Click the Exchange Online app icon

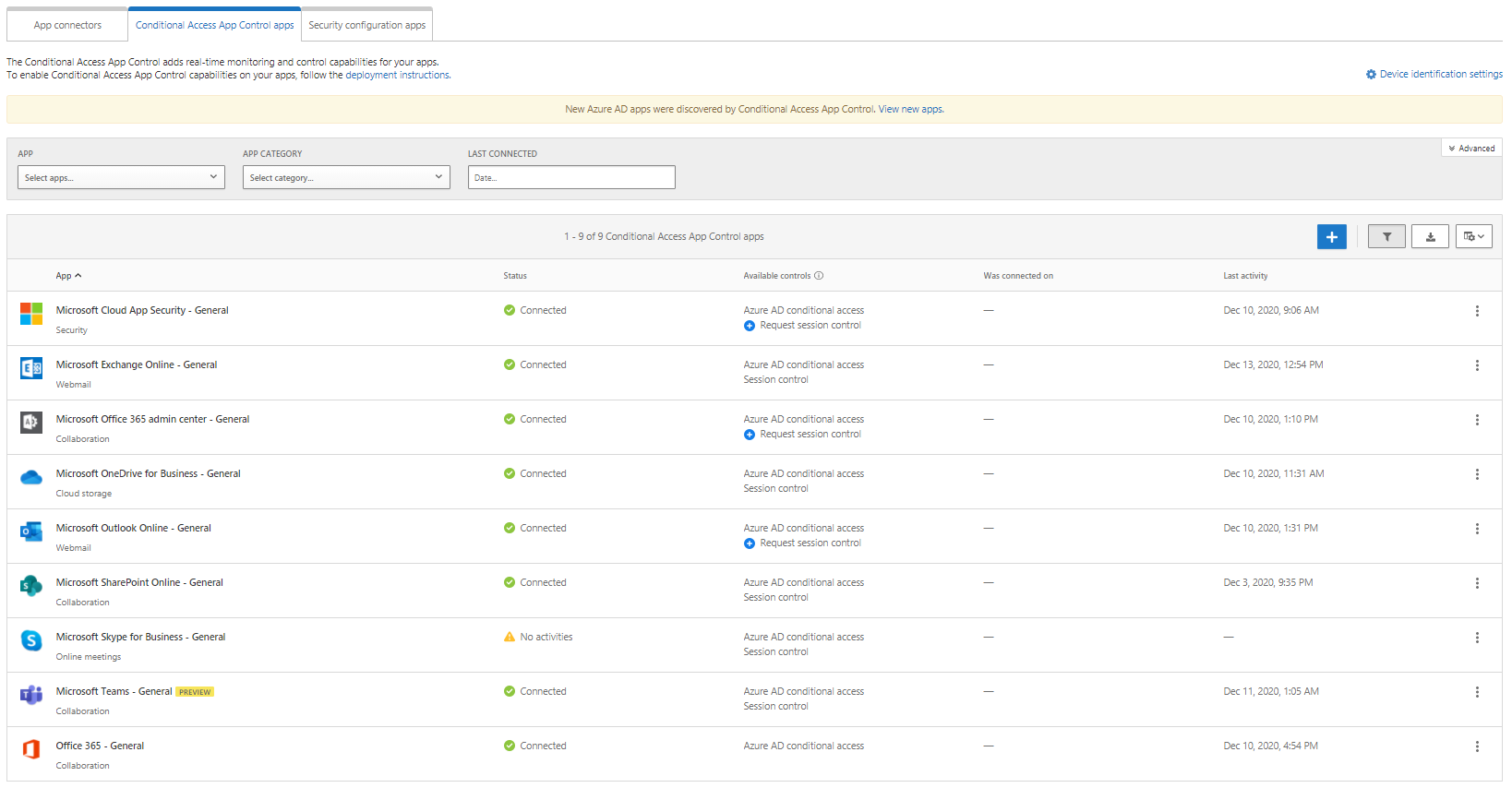tap(31, 368)
